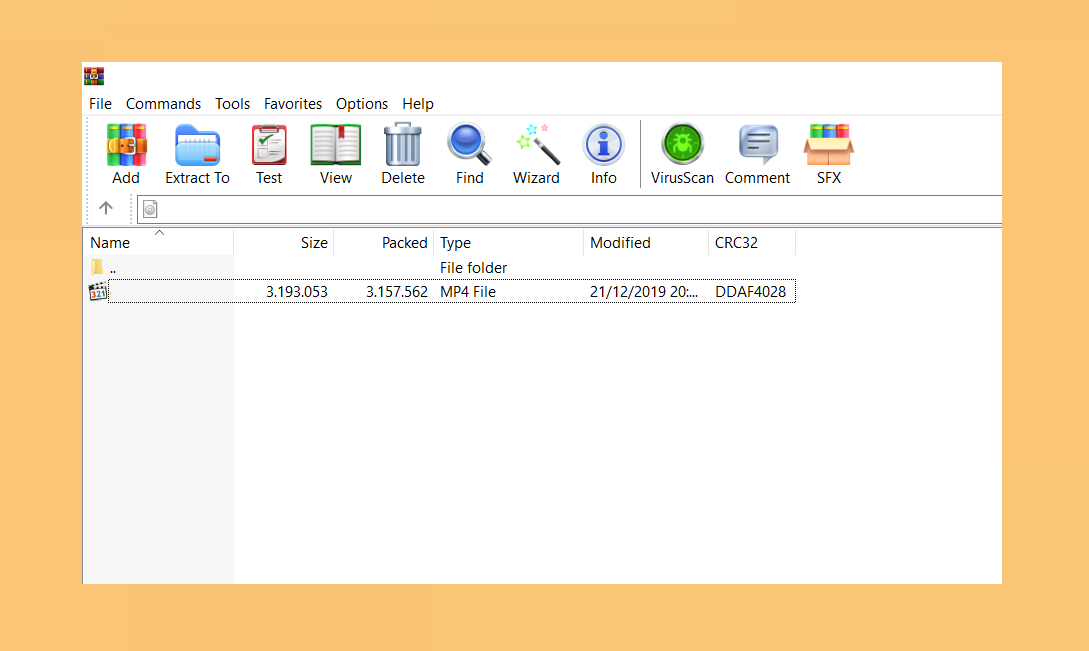Click the SFX archive icon
Screen dimensions: 1089x651
[x=829, y=145]
